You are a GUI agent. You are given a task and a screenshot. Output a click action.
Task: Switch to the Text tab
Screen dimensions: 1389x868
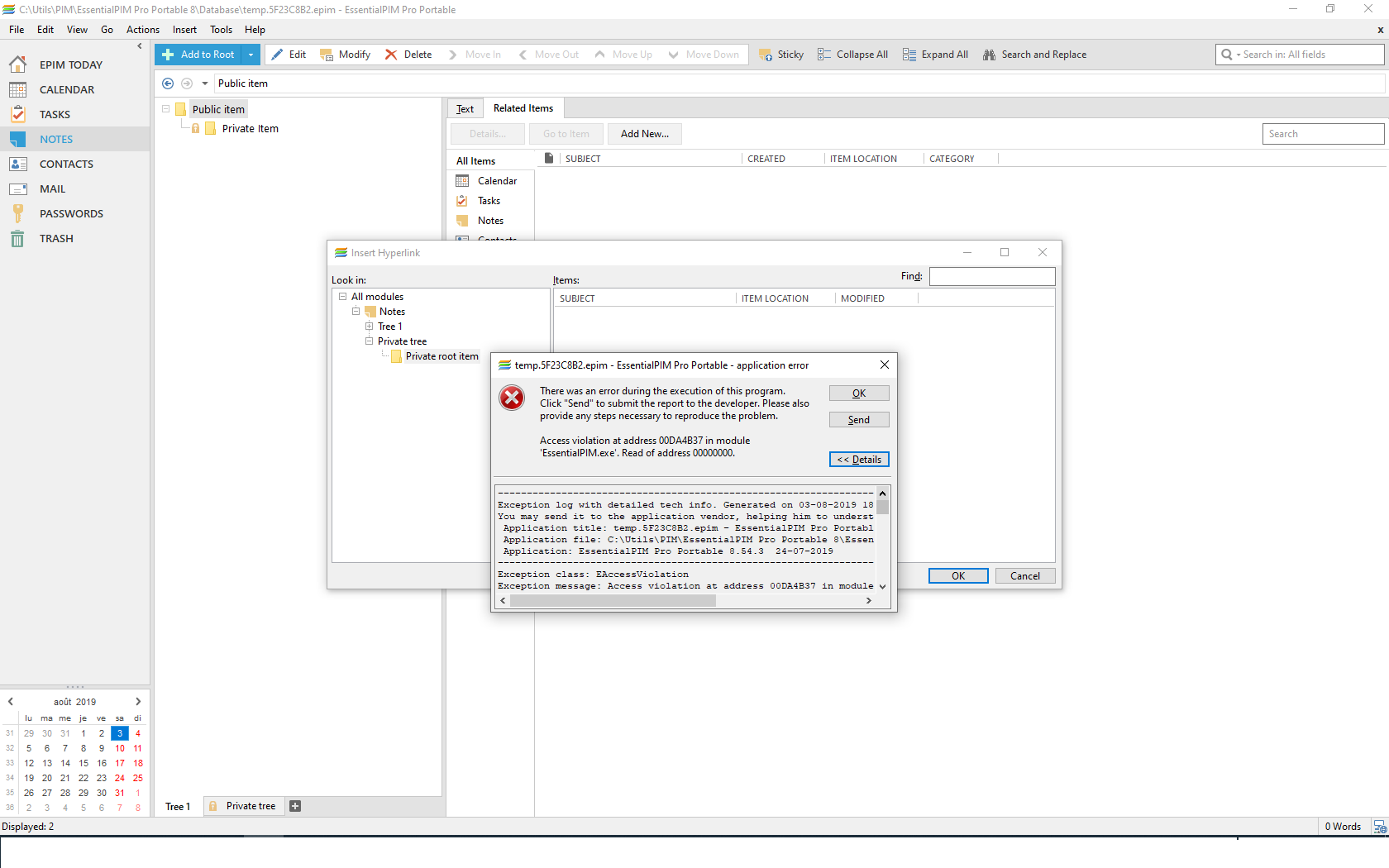tap(465, 108)
